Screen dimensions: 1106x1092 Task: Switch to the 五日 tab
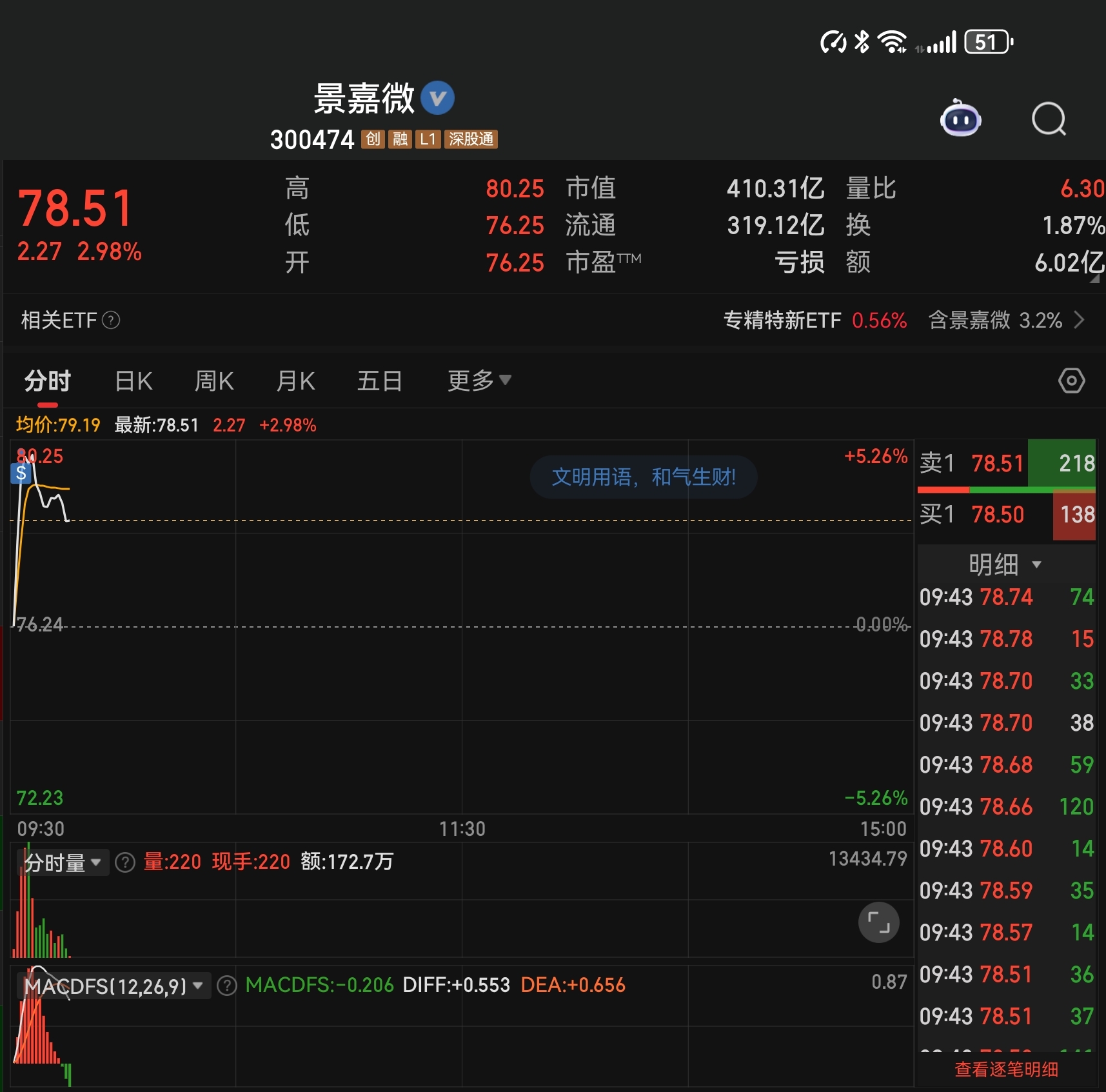[380, 381]
